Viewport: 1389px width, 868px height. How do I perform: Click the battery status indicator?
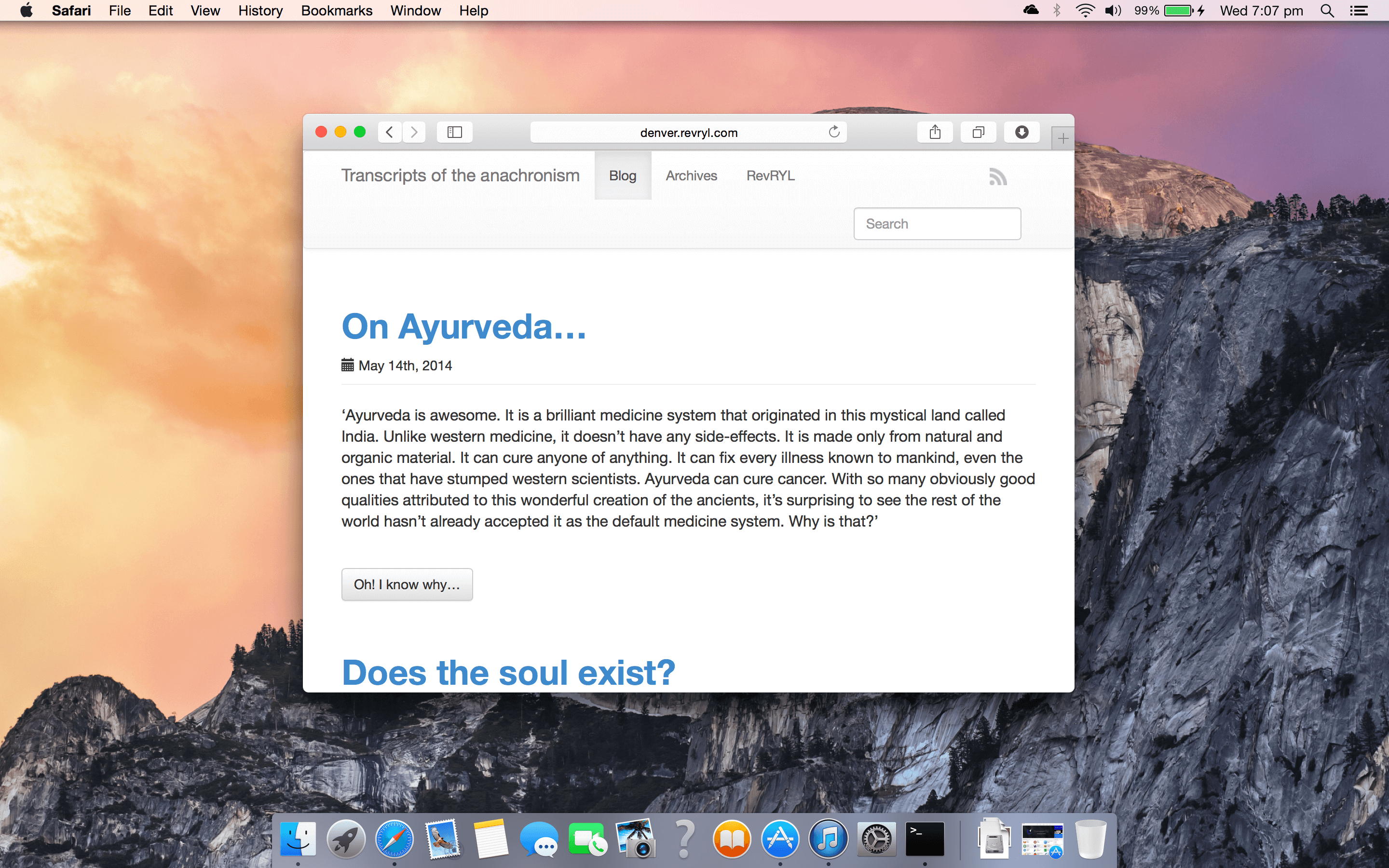(x=1171, y=11)
